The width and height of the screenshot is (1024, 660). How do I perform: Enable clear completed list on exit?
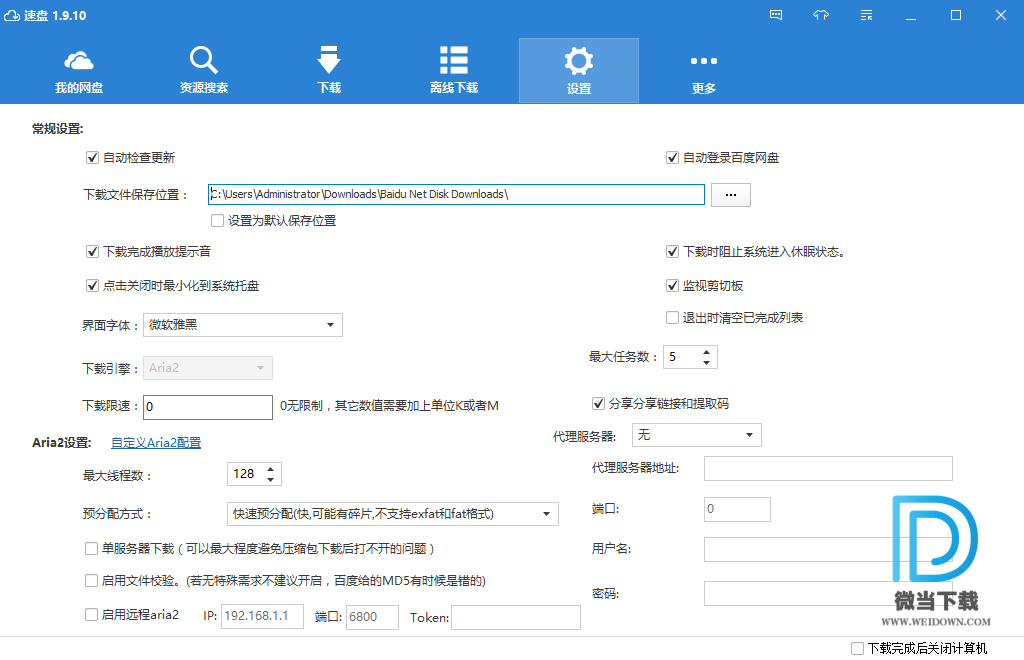click(x=673, y=318)
